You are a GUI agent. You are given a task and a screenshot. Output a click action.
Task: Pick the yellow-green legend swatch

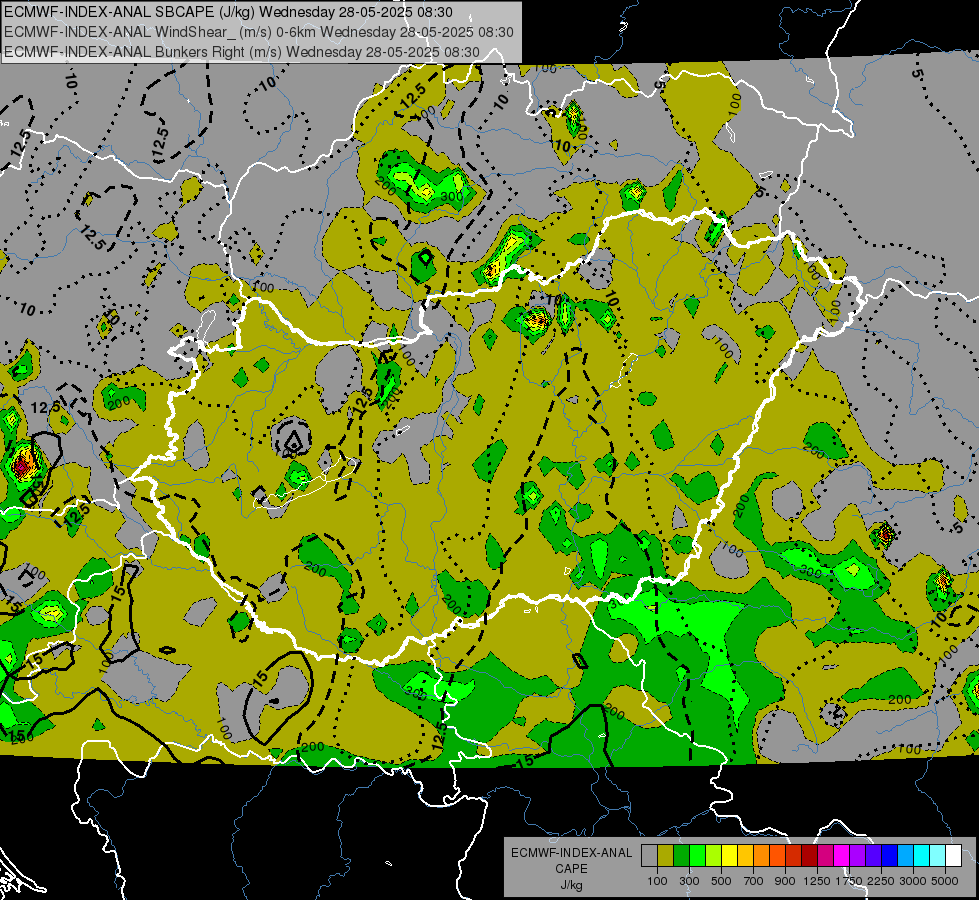[714, 855]
